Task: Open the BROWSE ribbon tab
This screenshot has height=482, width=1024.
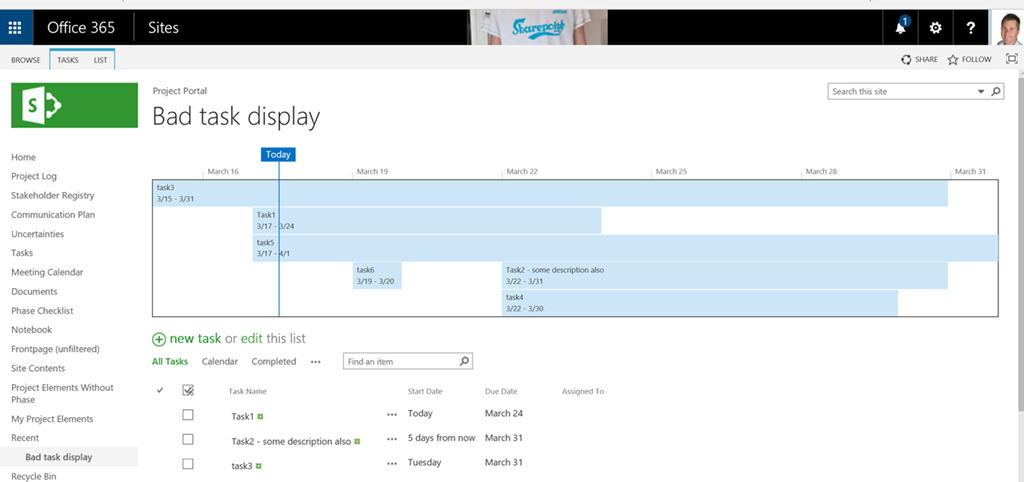Action: click(x=26, y=60)
